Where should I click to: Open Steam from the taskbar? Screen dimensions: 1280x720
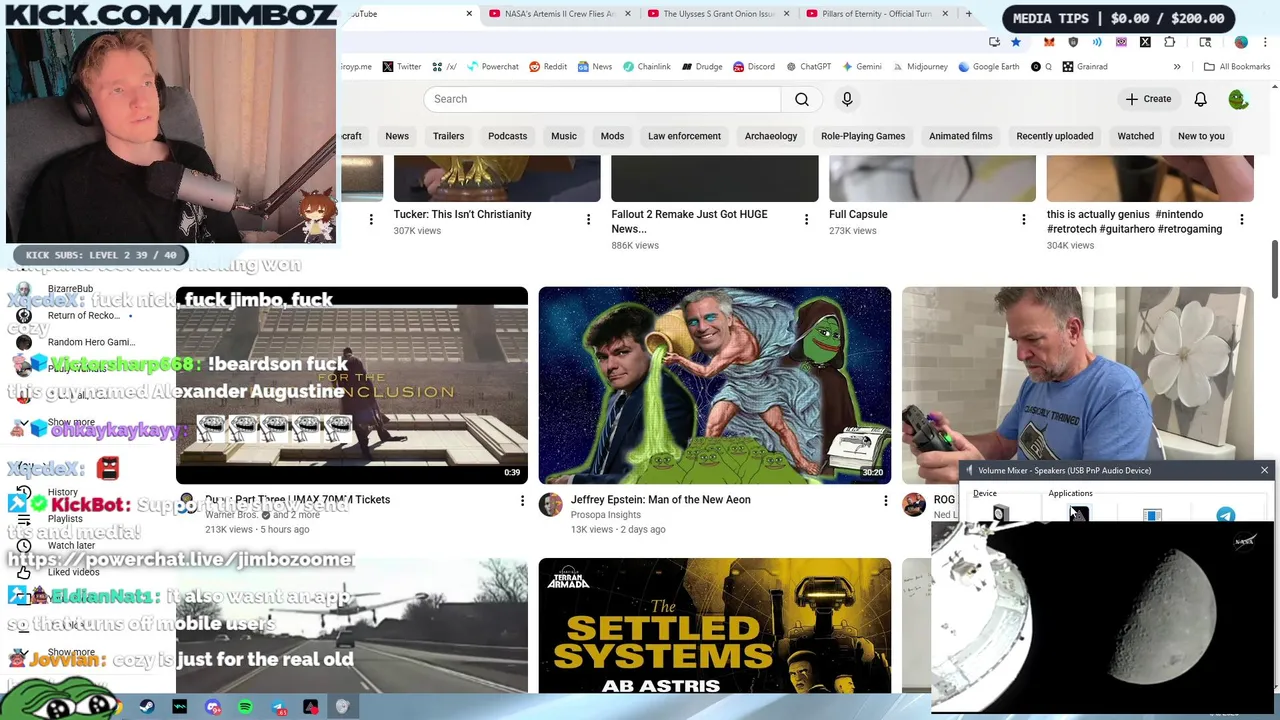pos(147,707)
